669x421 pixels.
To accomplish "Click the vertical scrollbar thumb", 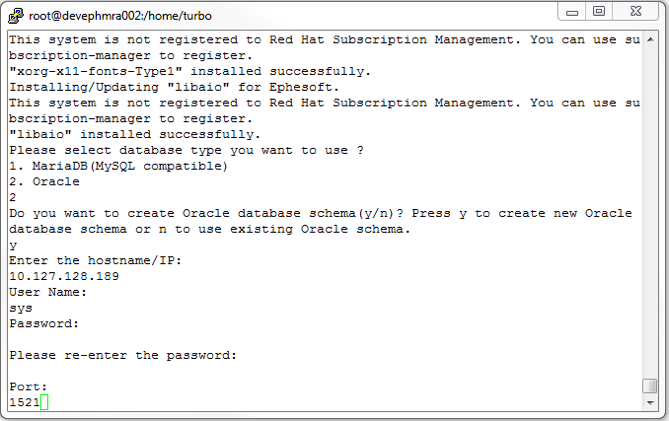I will [650, 386].
